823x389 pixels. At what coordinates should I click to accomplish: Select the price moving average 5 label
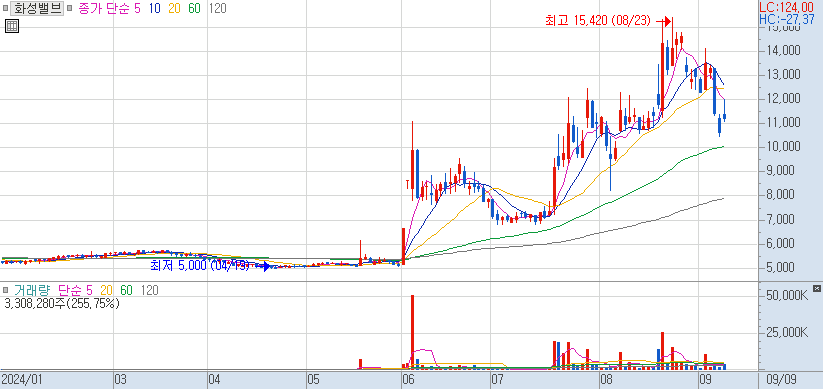click(x=137, y=9)
